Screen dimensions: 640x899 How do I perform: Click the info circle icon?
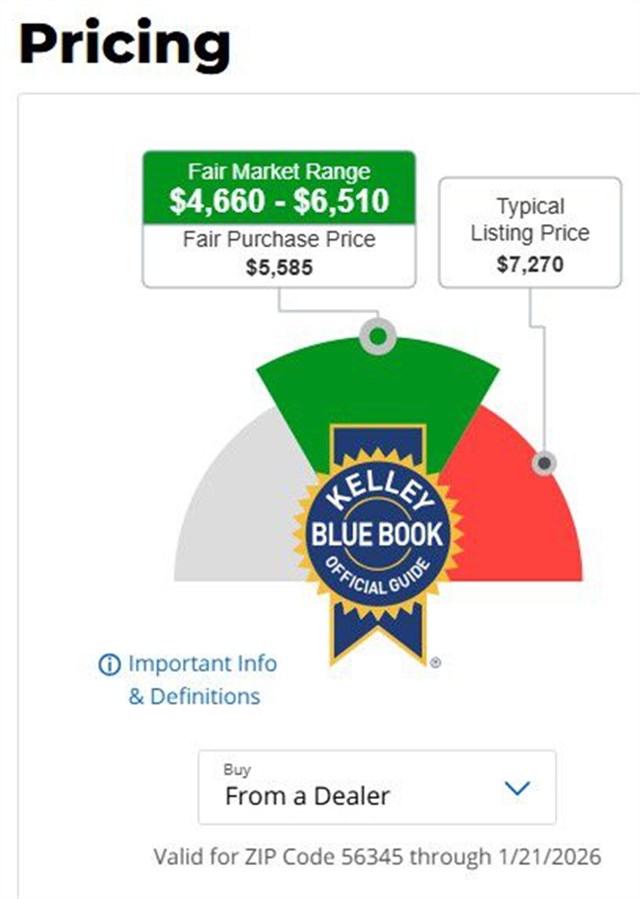(109, 665)
